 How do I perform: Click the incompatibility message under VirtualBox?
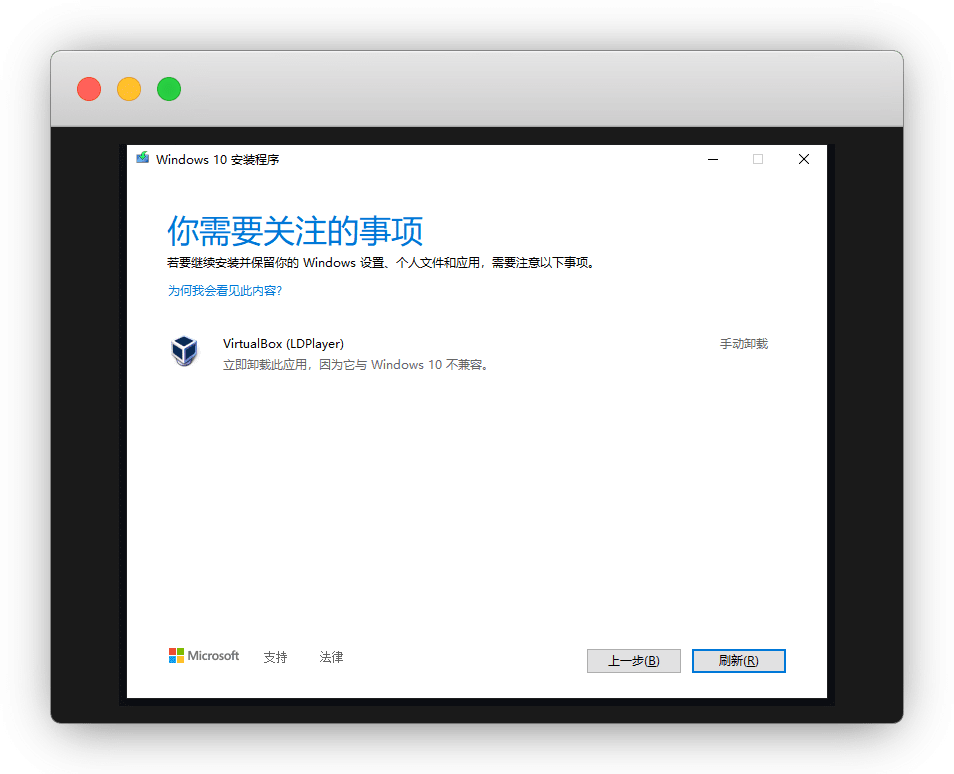(x=357, y=365)
